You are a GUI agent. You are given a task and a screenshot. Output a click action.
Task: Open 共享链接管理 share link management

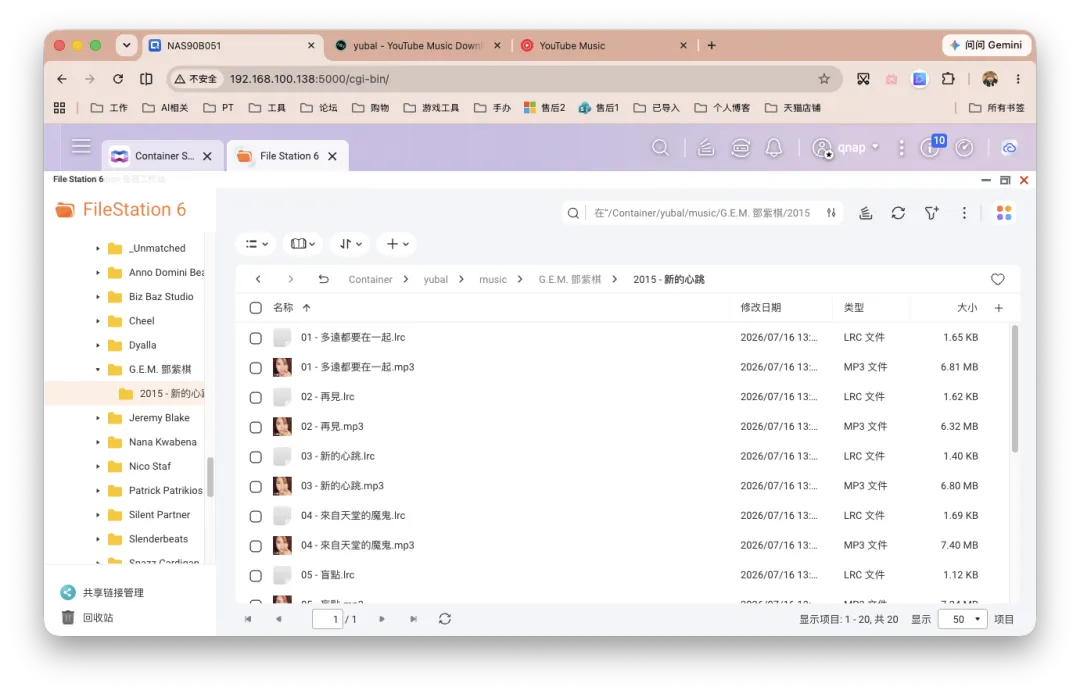tap(102, 593)
